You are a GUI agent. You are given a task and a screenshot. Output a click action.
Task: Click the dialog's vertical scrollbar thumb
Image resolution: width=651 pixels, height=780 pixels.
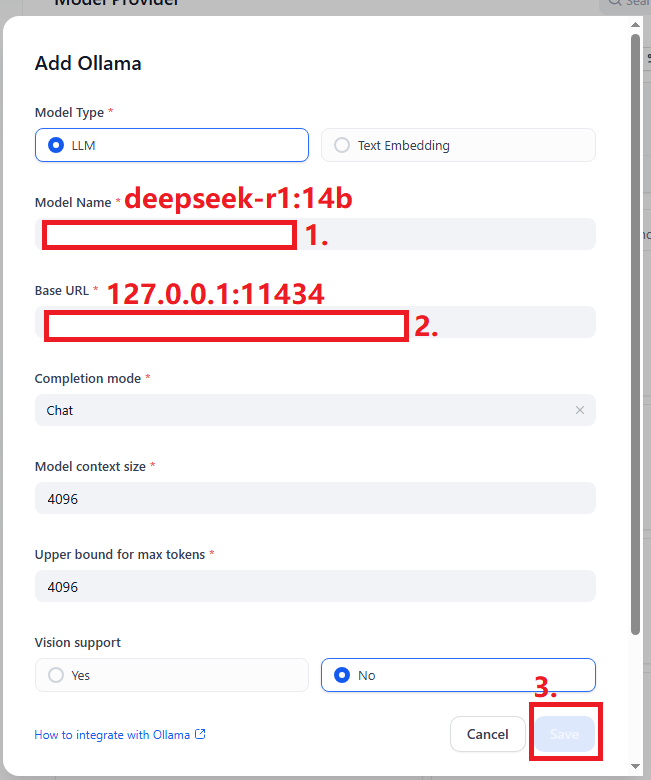636,334
